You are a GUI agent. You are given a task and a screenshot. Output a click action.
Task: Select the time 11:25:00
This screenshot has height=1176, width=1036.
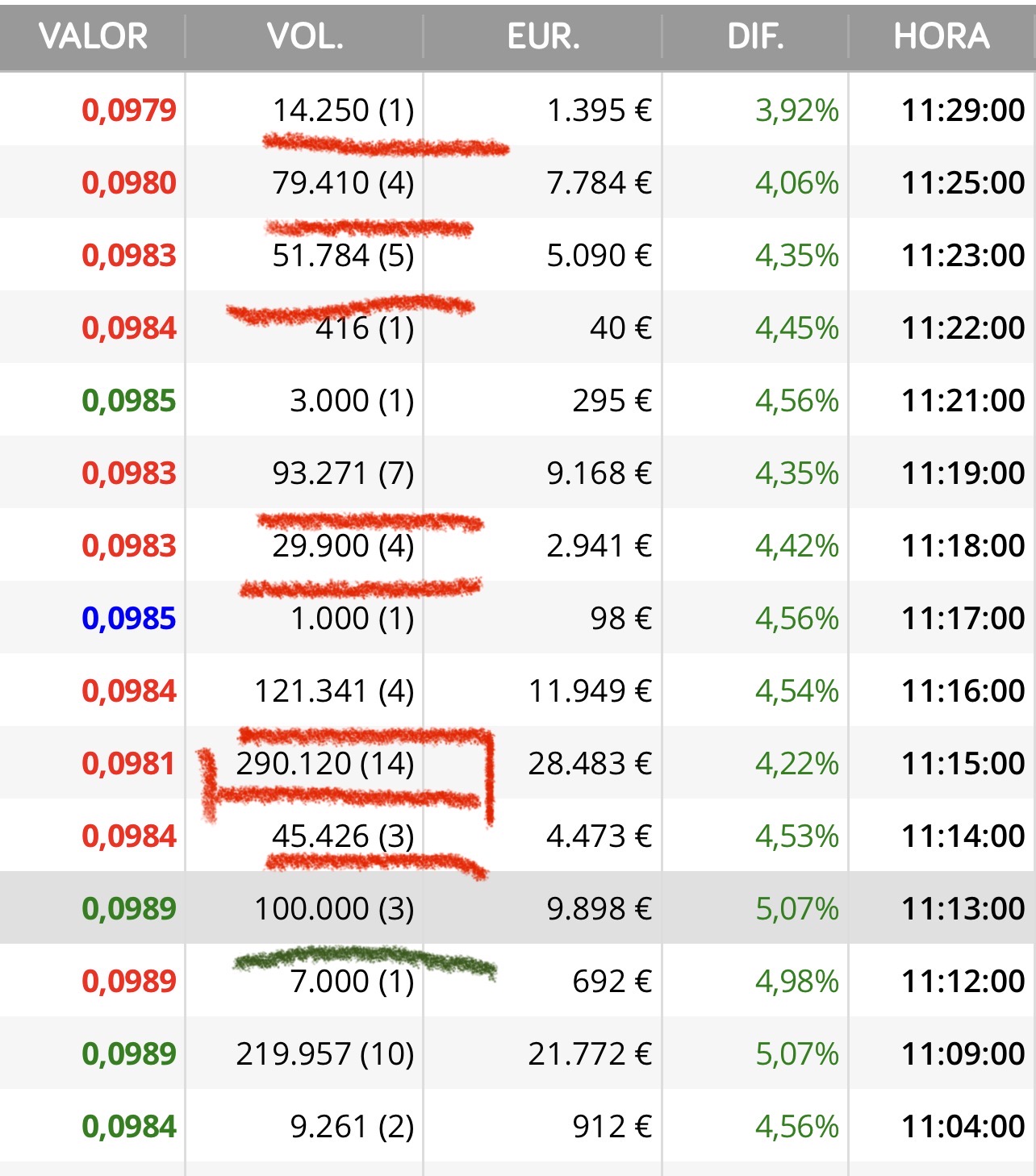[963, 182]
